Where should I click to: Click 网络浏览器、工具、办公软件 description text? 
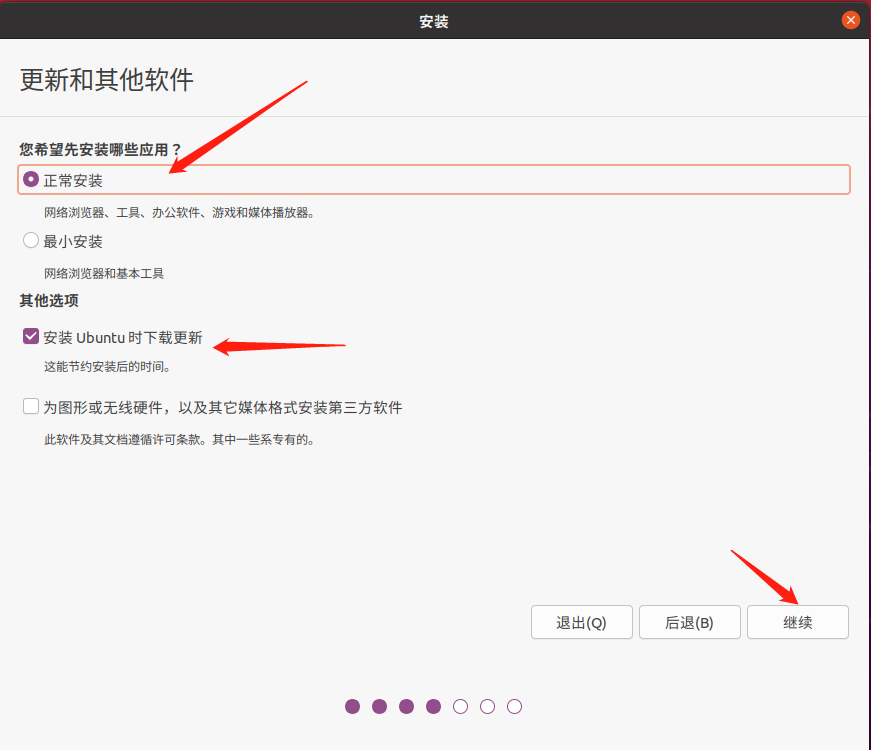click(179, 213)
